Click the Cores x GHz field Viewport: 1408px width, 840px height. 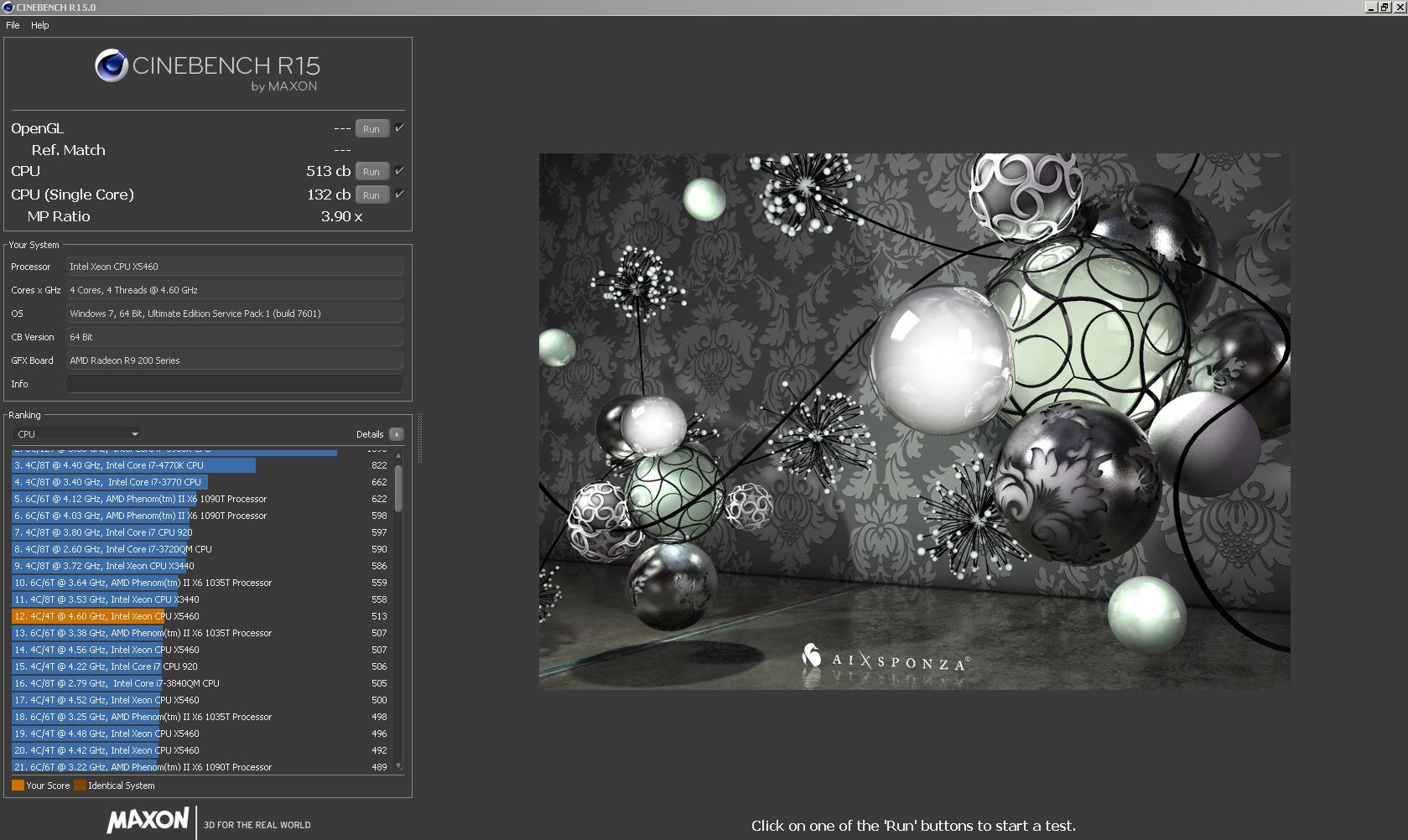pos(235,290)
